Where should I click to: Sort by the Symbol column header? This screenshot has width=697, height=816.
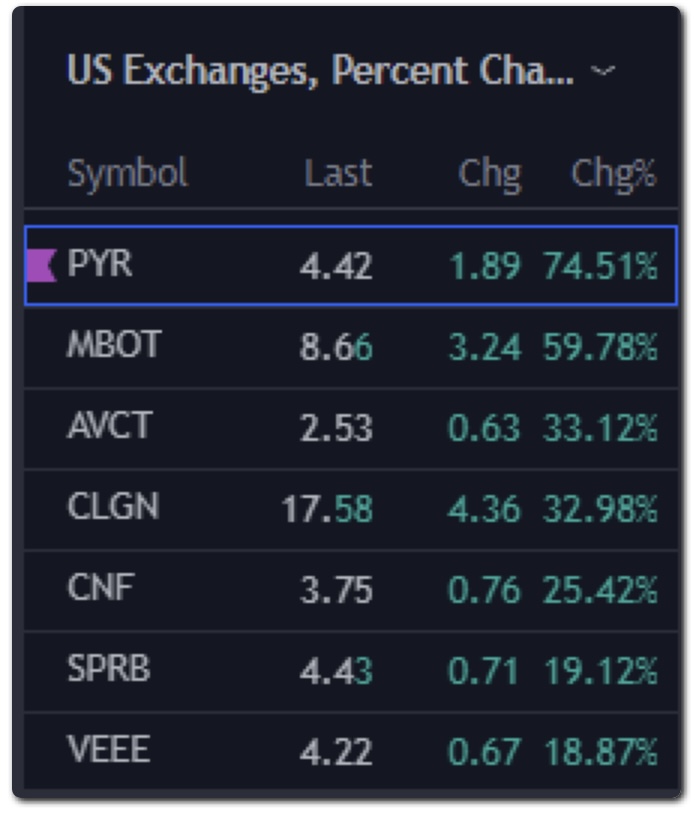coord(127,174)
